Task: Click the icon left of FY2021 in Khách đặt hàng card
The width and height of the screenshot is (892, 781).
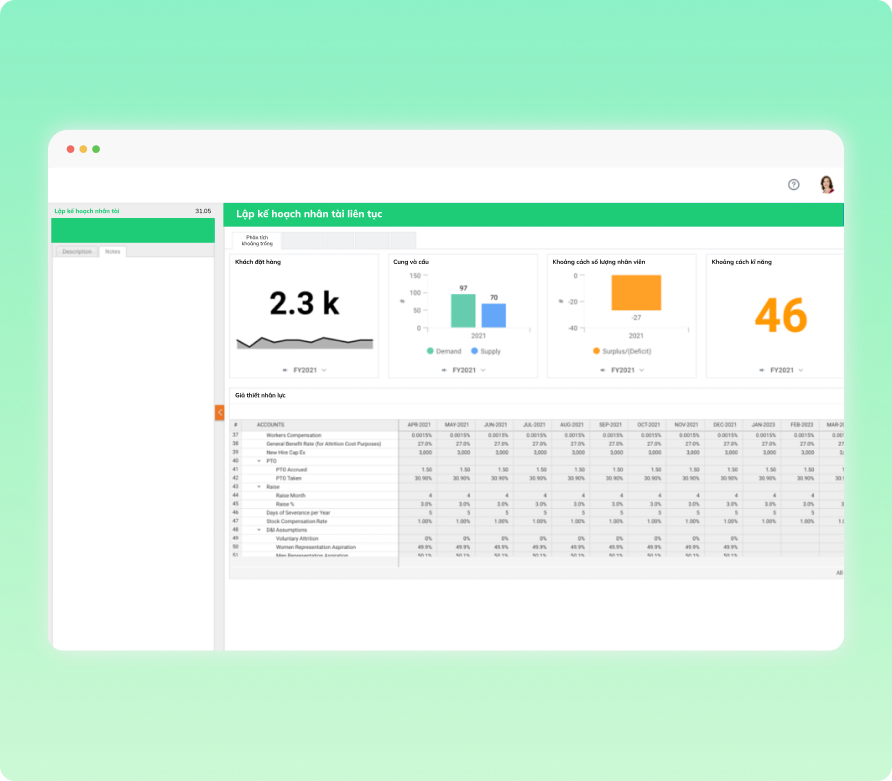Action: (x=285, y=370)
